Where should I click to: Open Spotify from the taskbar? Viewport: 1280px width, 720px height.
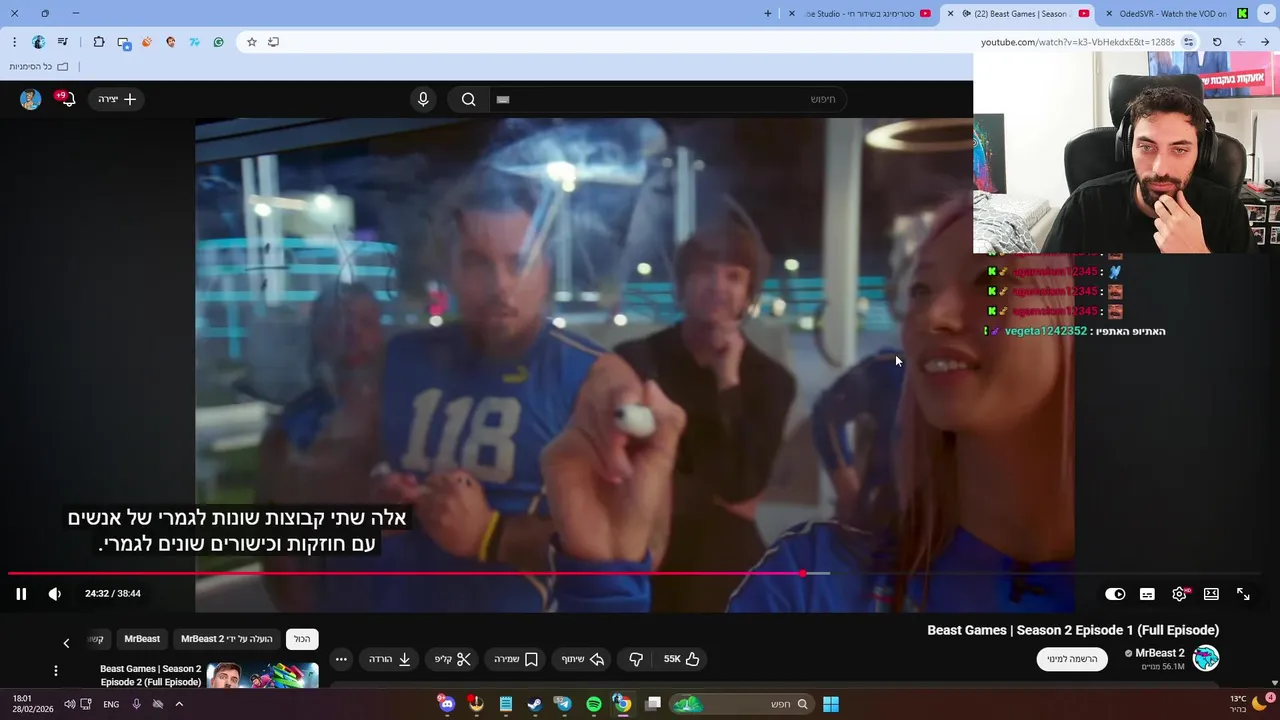point(593,704)
